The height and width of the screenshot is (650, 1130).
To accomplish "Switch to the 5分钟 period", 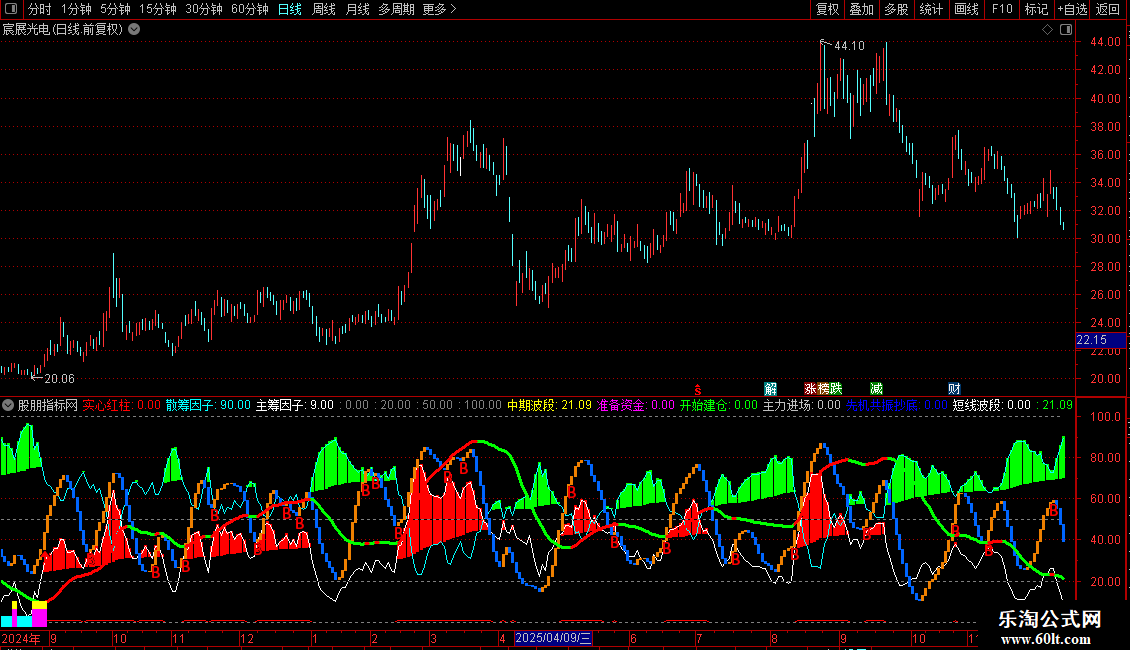I will (x=115, y=9).
